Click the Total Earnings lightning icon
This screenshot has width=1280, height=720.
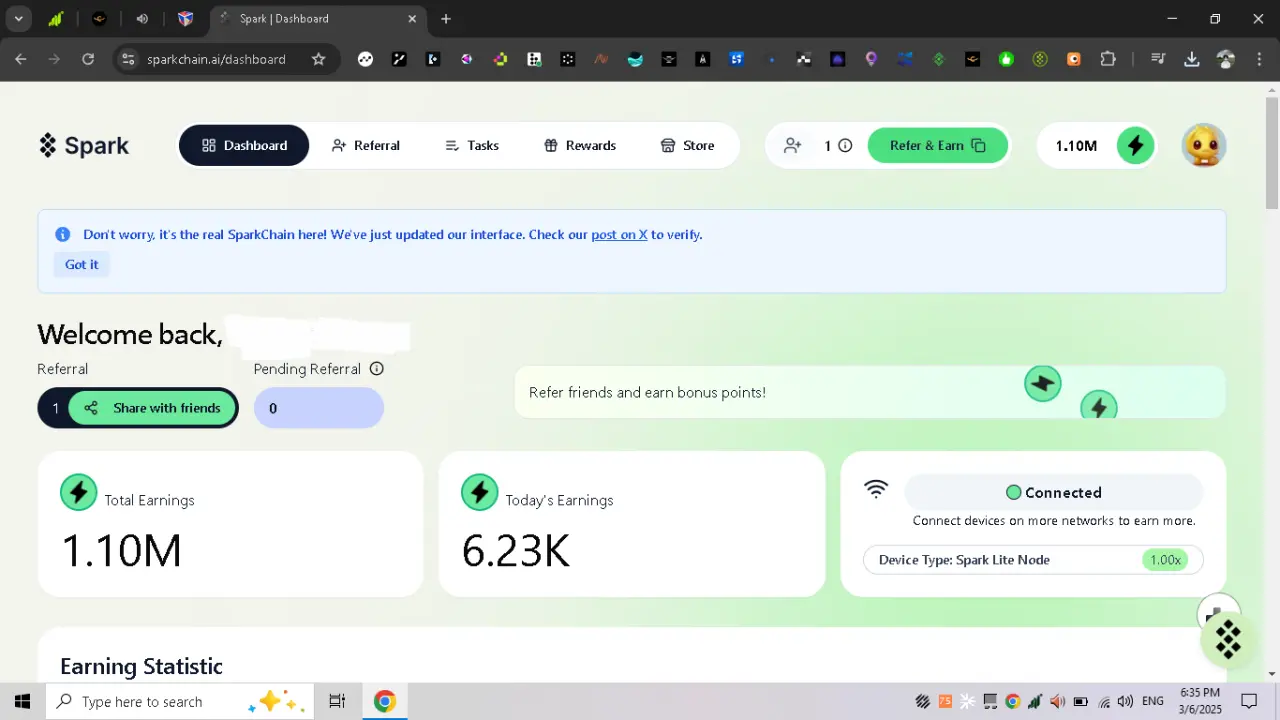tap(79, 492)
